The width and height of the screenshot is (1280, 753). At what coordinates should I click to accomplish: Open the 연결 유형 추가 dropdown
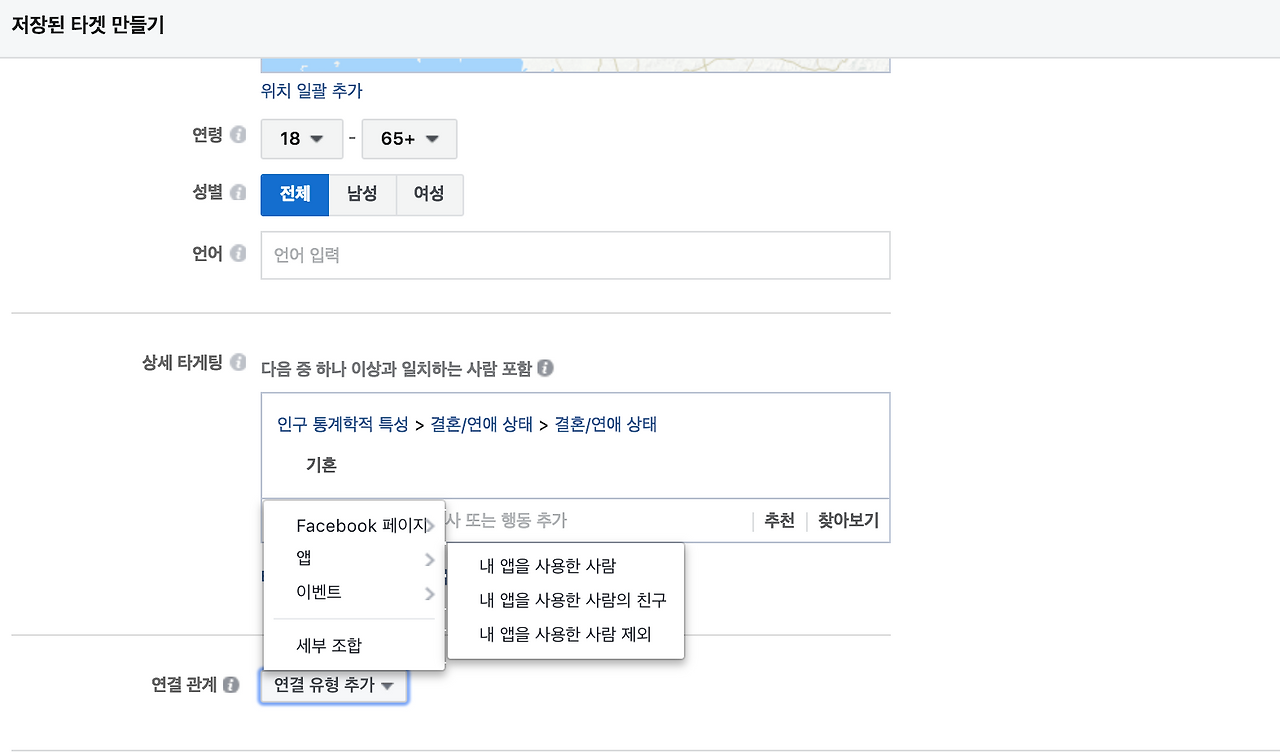coord(334,685)
